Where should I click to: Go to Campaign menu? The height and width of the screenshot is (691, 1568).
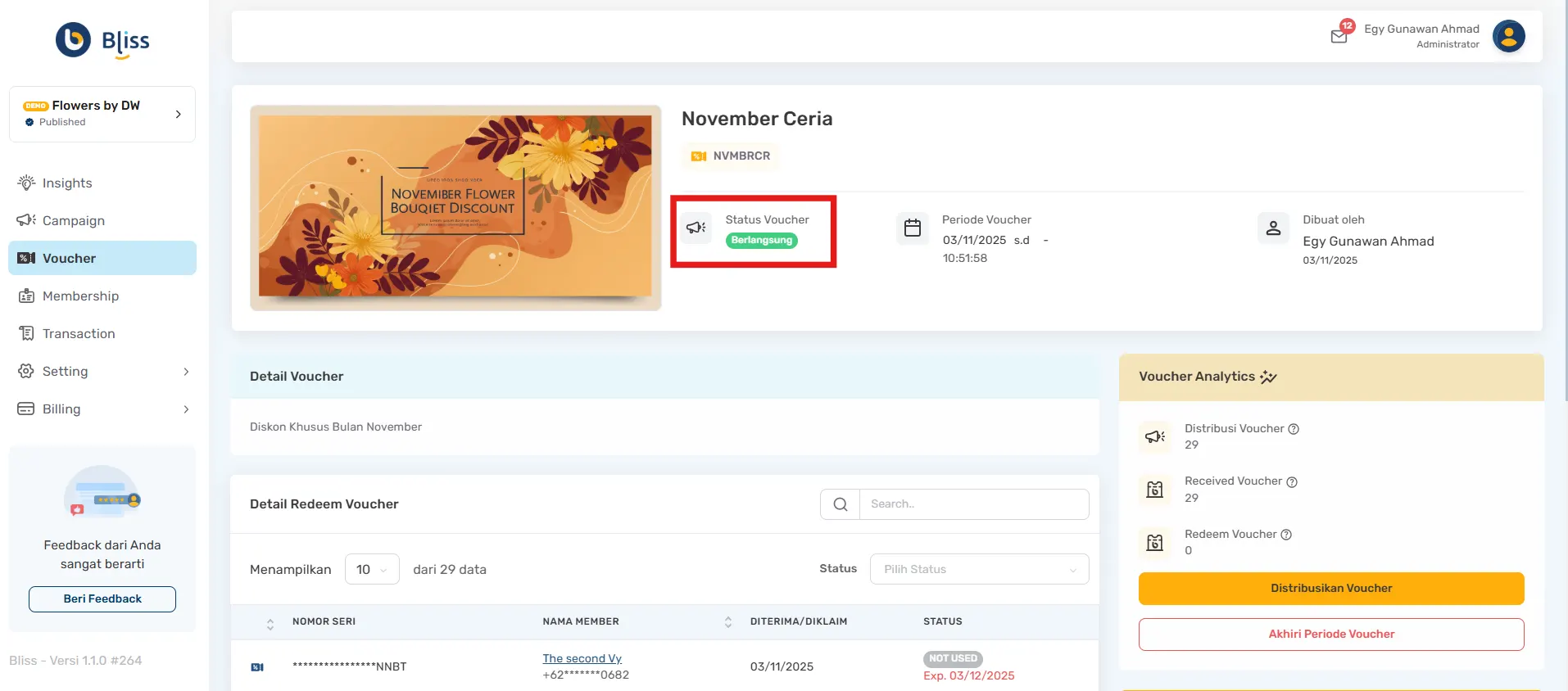pyautogui.click(x=102, y=220)
